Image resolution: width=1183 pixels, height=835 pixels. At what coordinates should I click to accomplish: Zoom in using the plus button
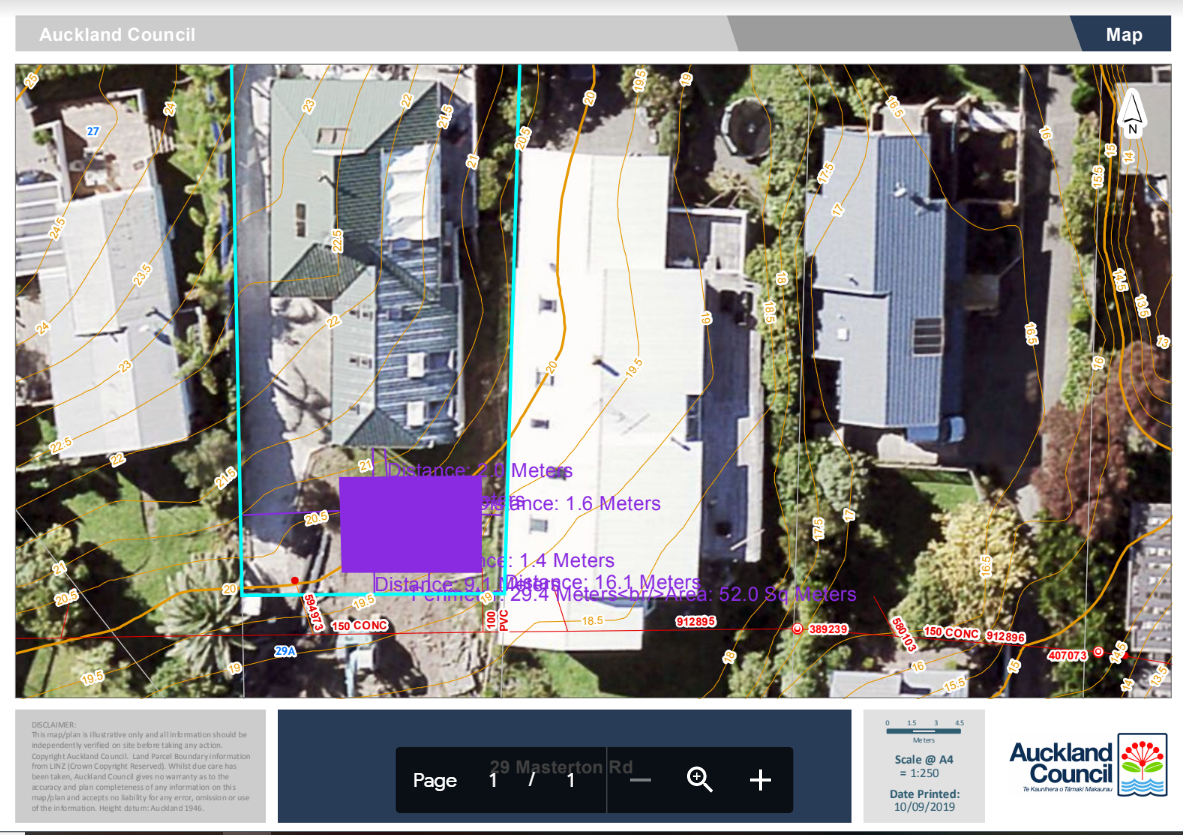click(x=761, y=780)
